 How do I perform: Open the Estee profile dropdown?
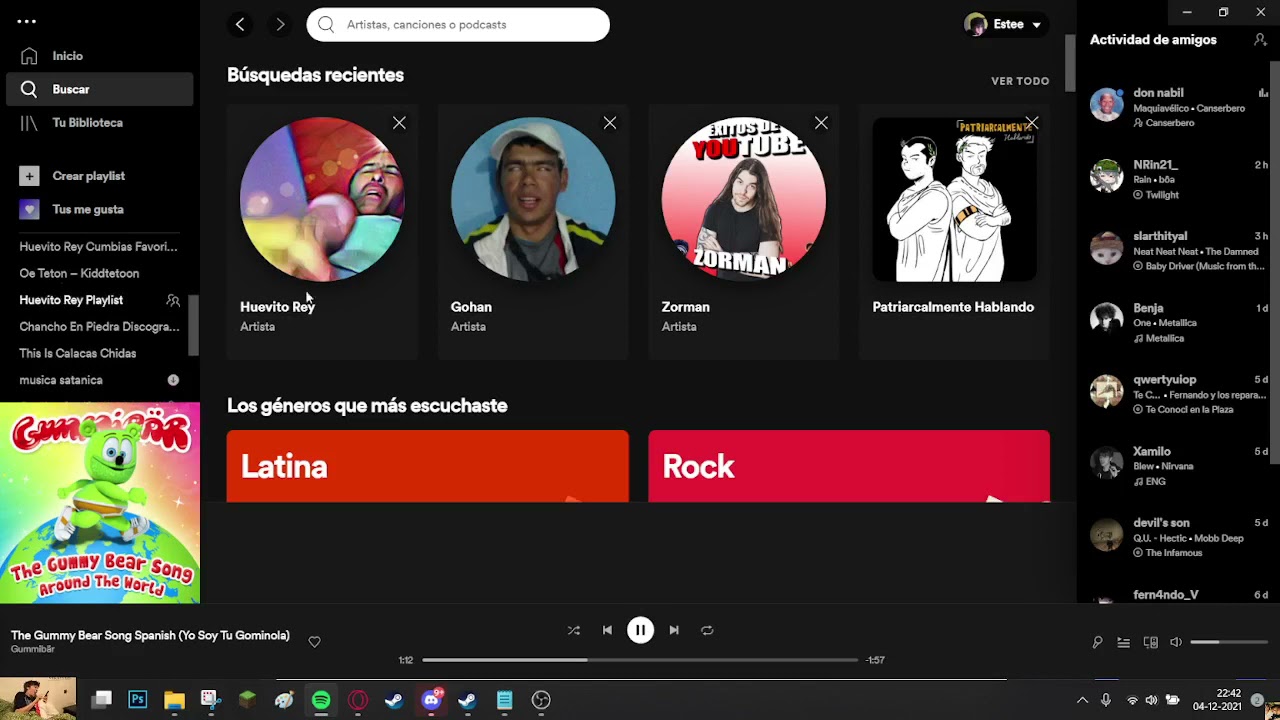tap(1005, 24)
